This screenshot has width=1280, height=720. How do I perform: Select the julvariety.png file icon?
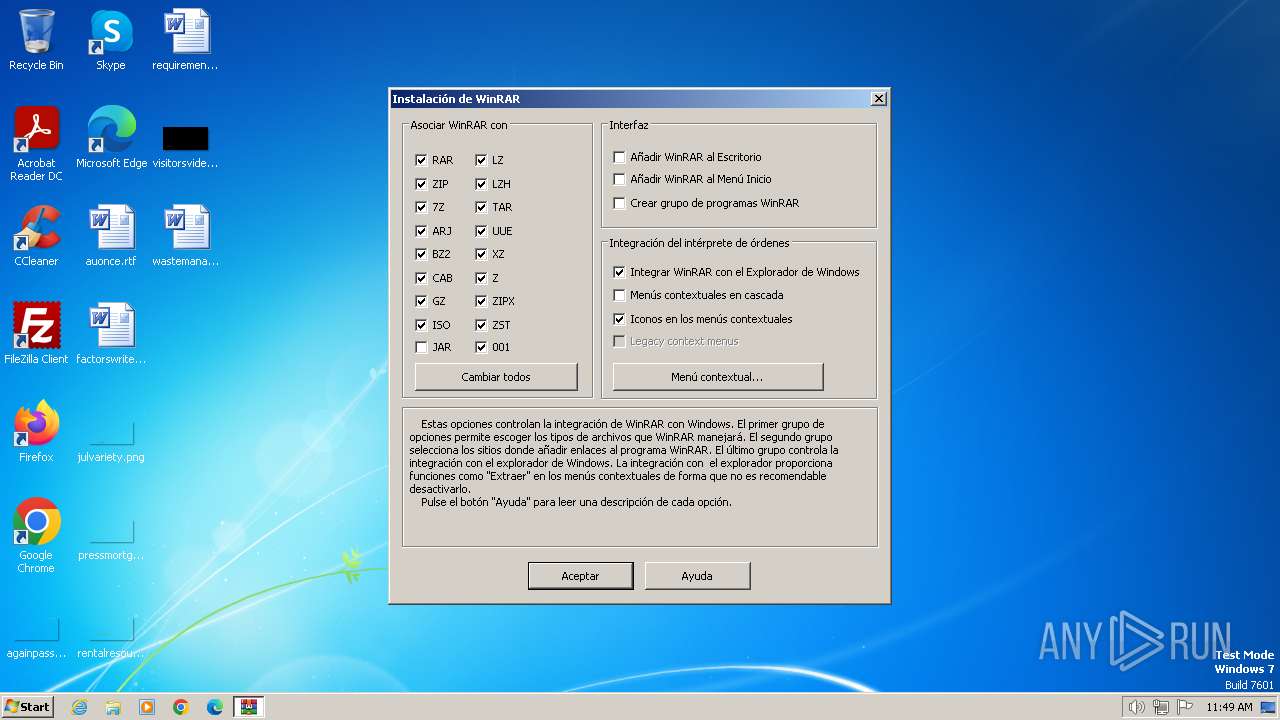pos(111,441)
